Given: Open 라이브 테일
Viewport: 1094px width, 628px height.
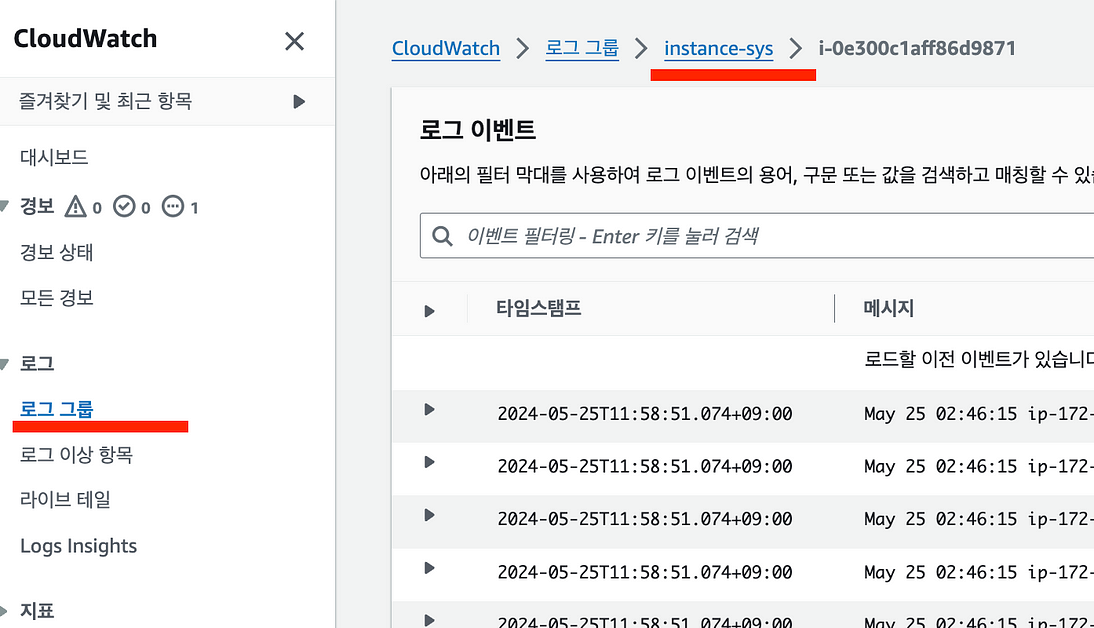Looking at the screenshot, I should click(x=66, y=500).
